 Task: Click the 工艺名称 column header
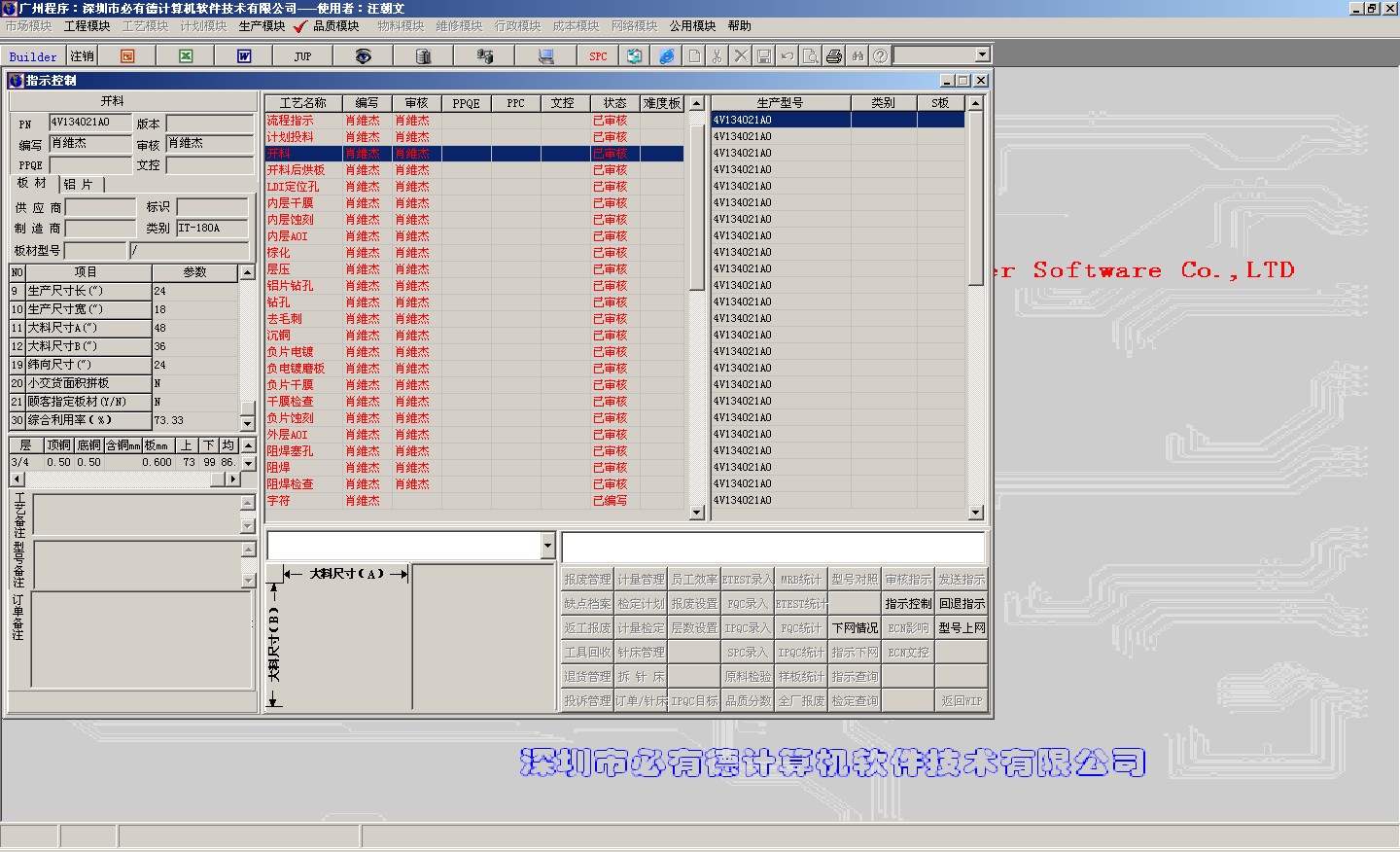click(303, 103)
